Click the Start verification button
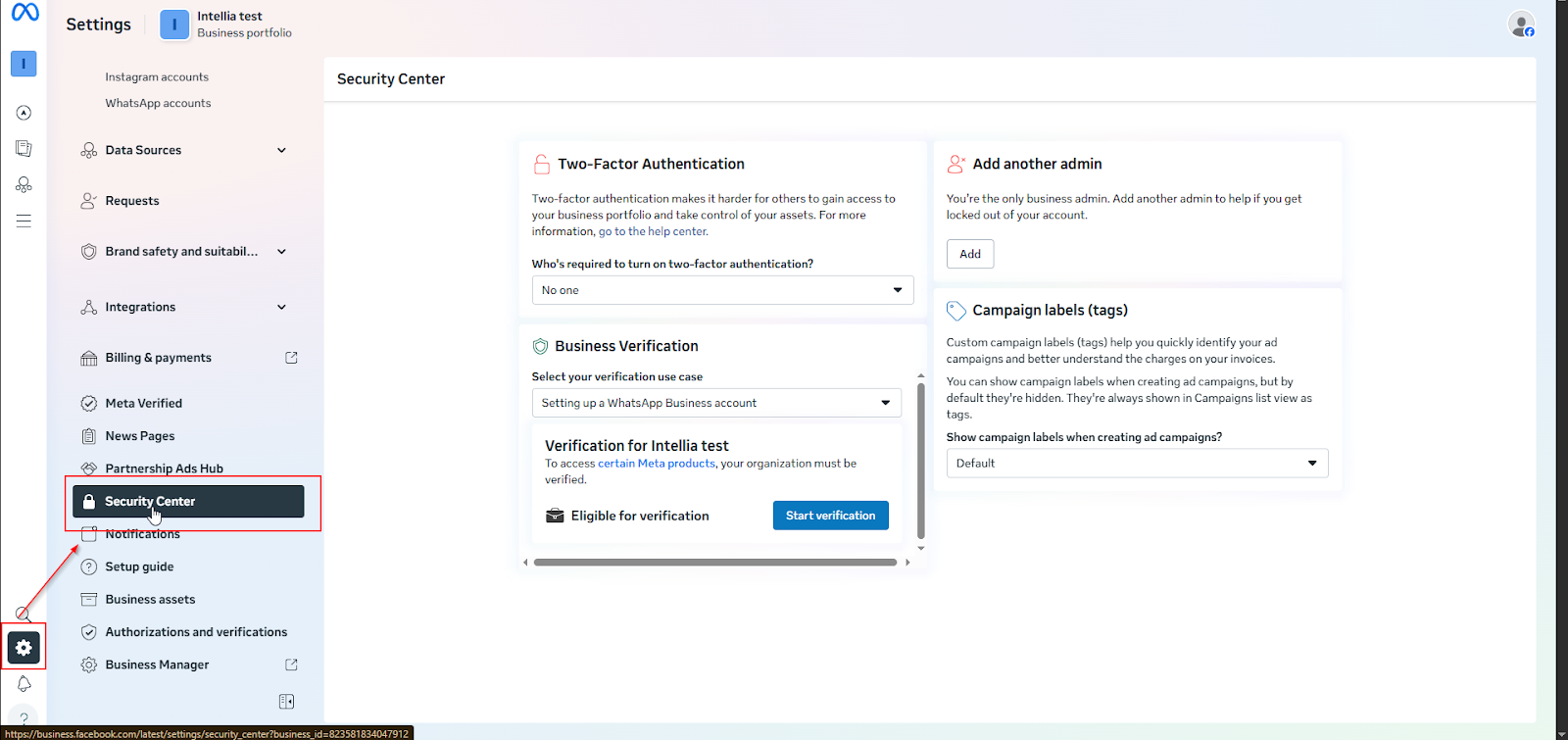The width and height of the screenshot is (1568, 740). click(830, 516)
